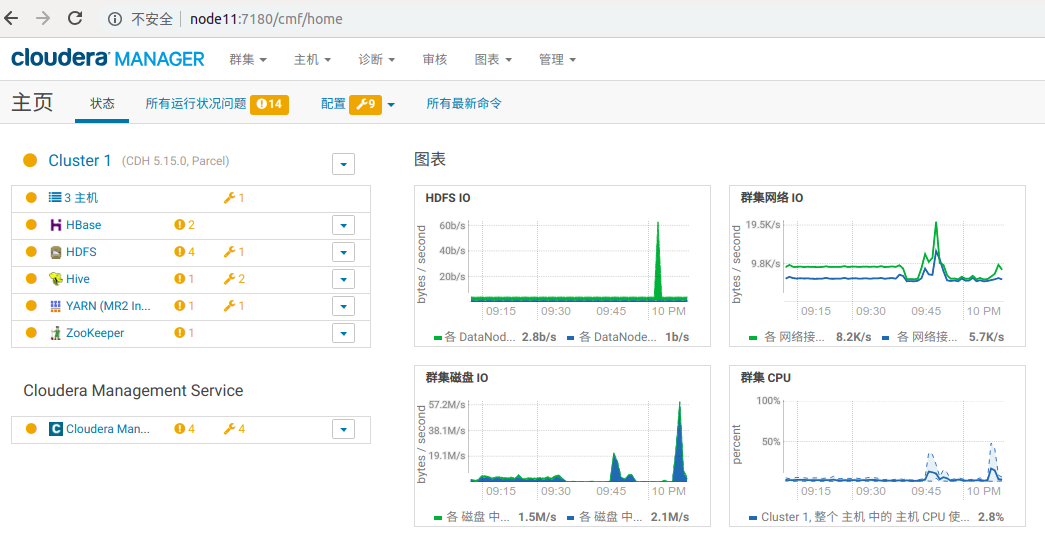This screenshot has width=1045, height=534.
Task: Open the 群集 CPU chart
Action: tap(878, 446)
